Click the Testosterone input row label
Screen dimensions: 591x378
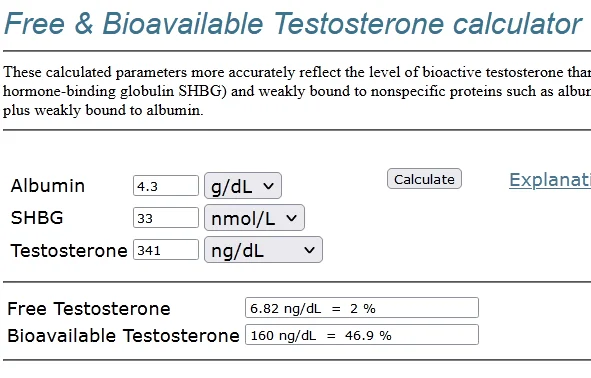(x=69, y=251)
